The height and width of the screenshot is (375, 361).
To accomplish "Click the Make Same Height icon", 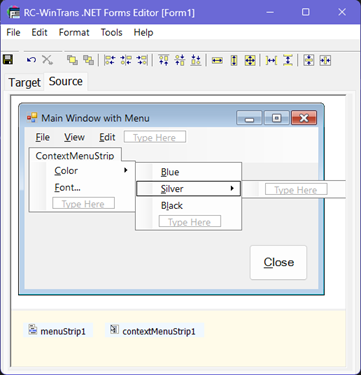I will 234,60.
